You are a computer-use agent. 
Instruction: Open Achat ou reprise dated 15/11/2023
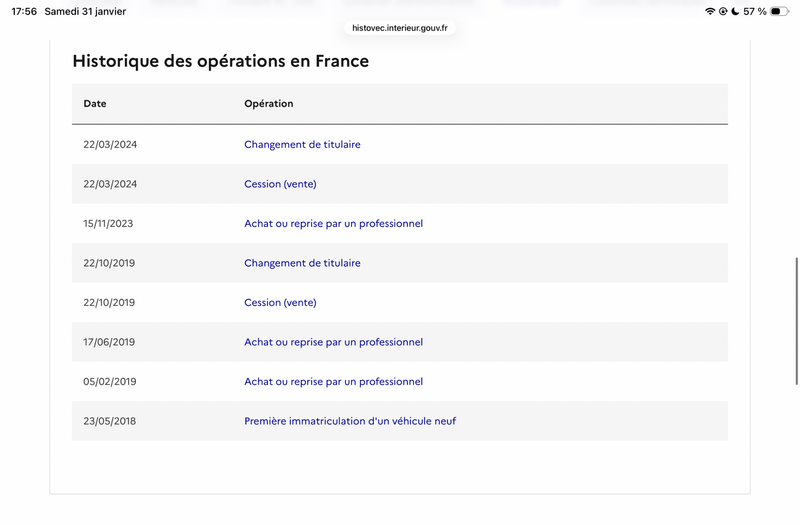[x=333, y=223]
